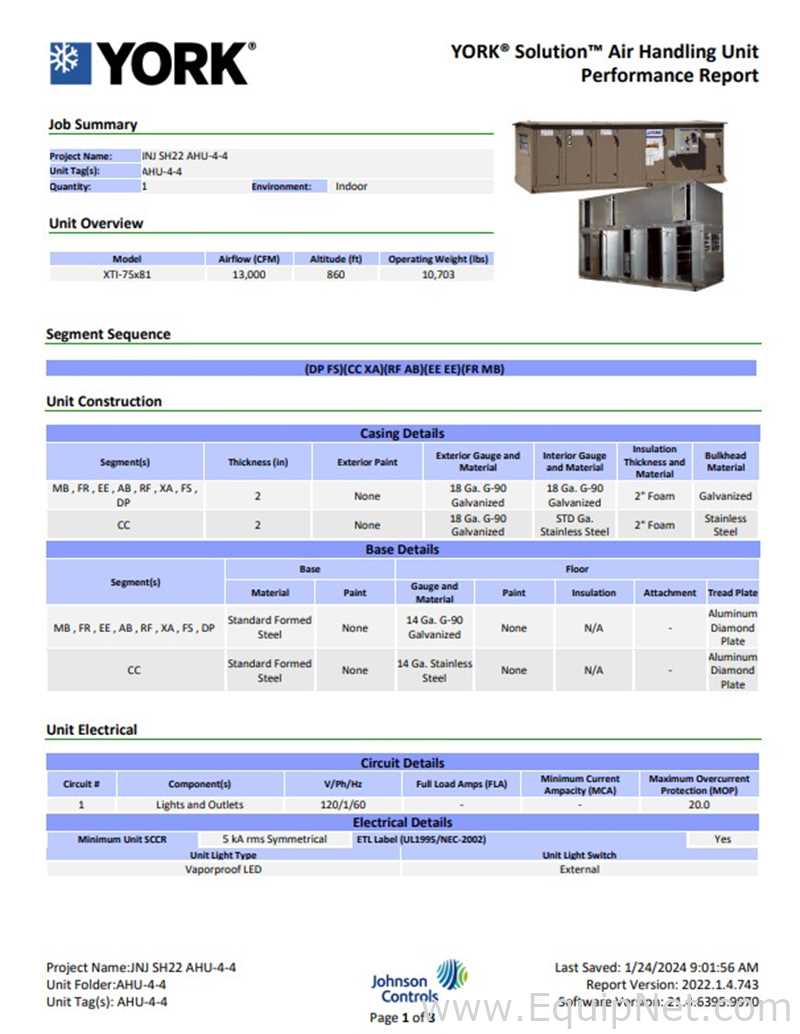
Task: Click the 'Performance Report' title text
Action: 669,75
